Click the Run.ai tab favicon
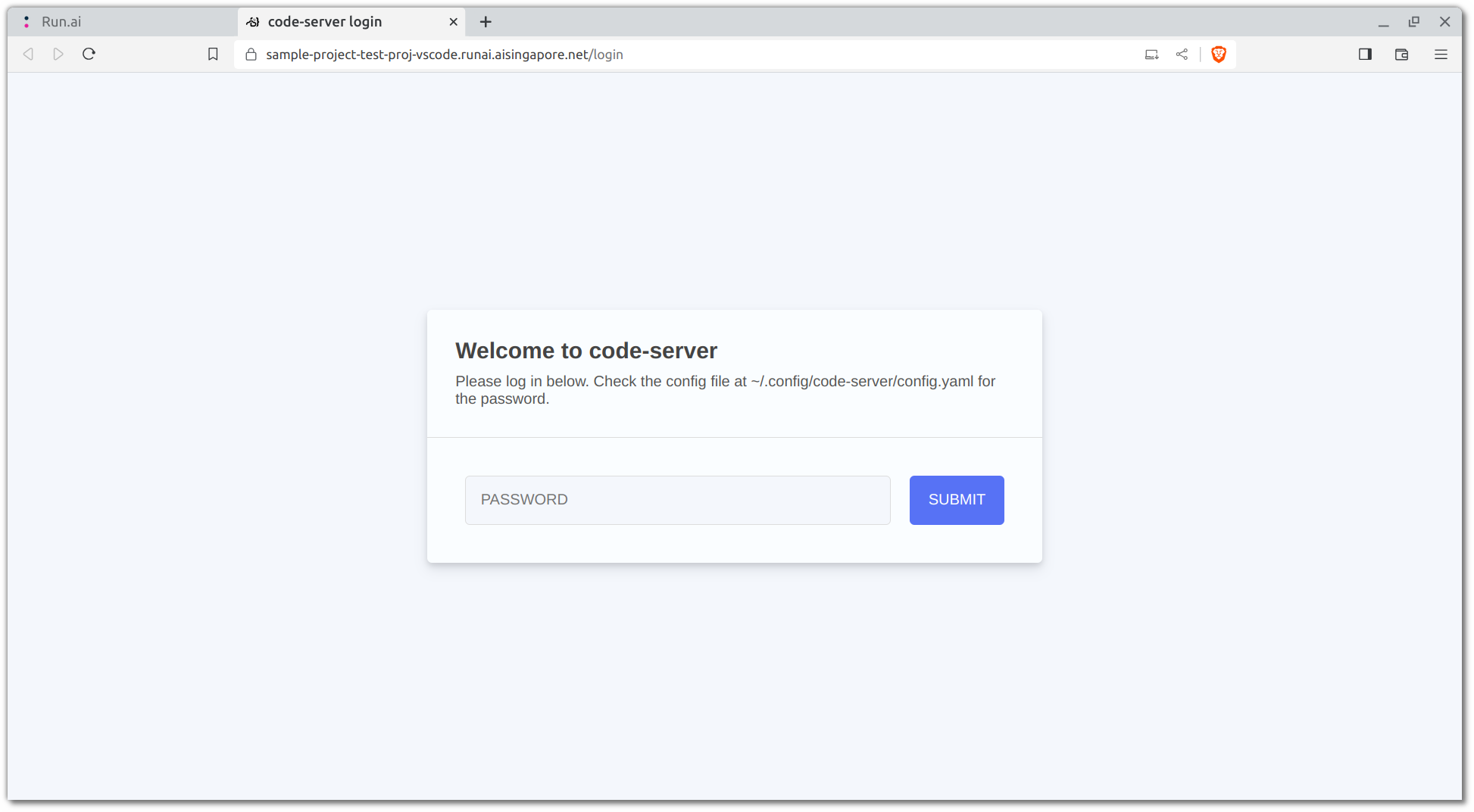This screenshot has height=812, width=1474. tap(27, 22)
